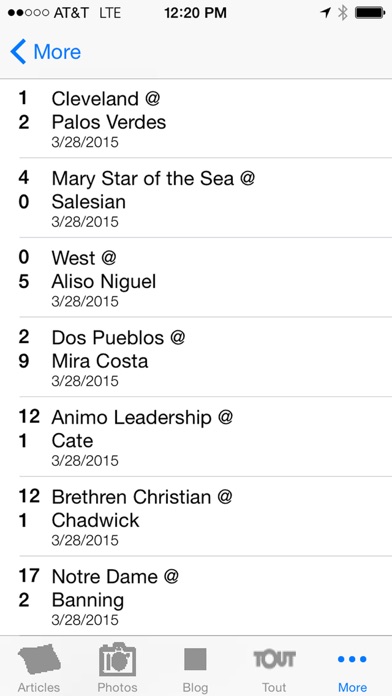The image size is (392, 696).
Task: Switch to the Photos tab label
Action: coord(117,687)
